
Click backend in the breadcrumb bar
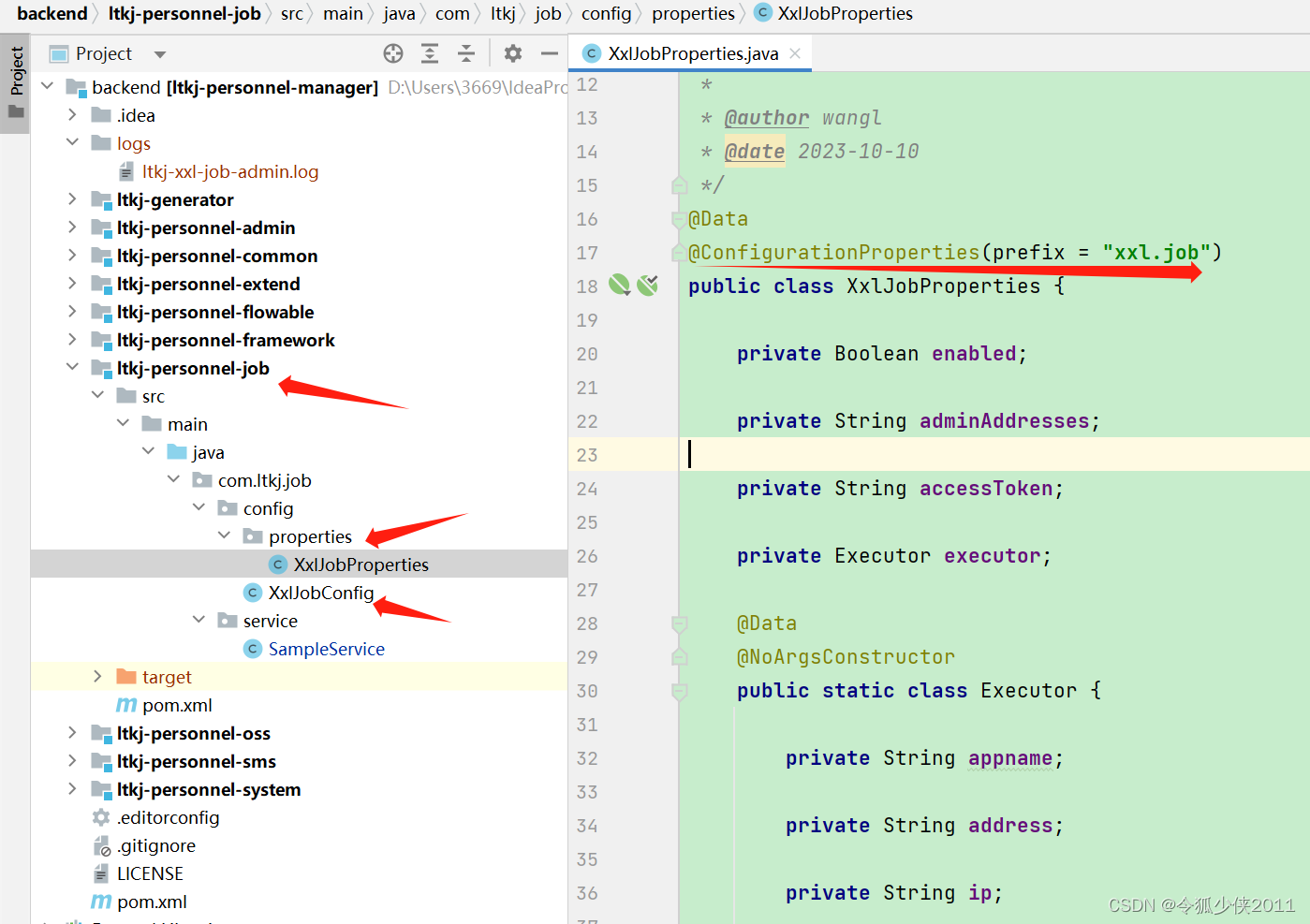pyautogui.click(x=52, y=14)
